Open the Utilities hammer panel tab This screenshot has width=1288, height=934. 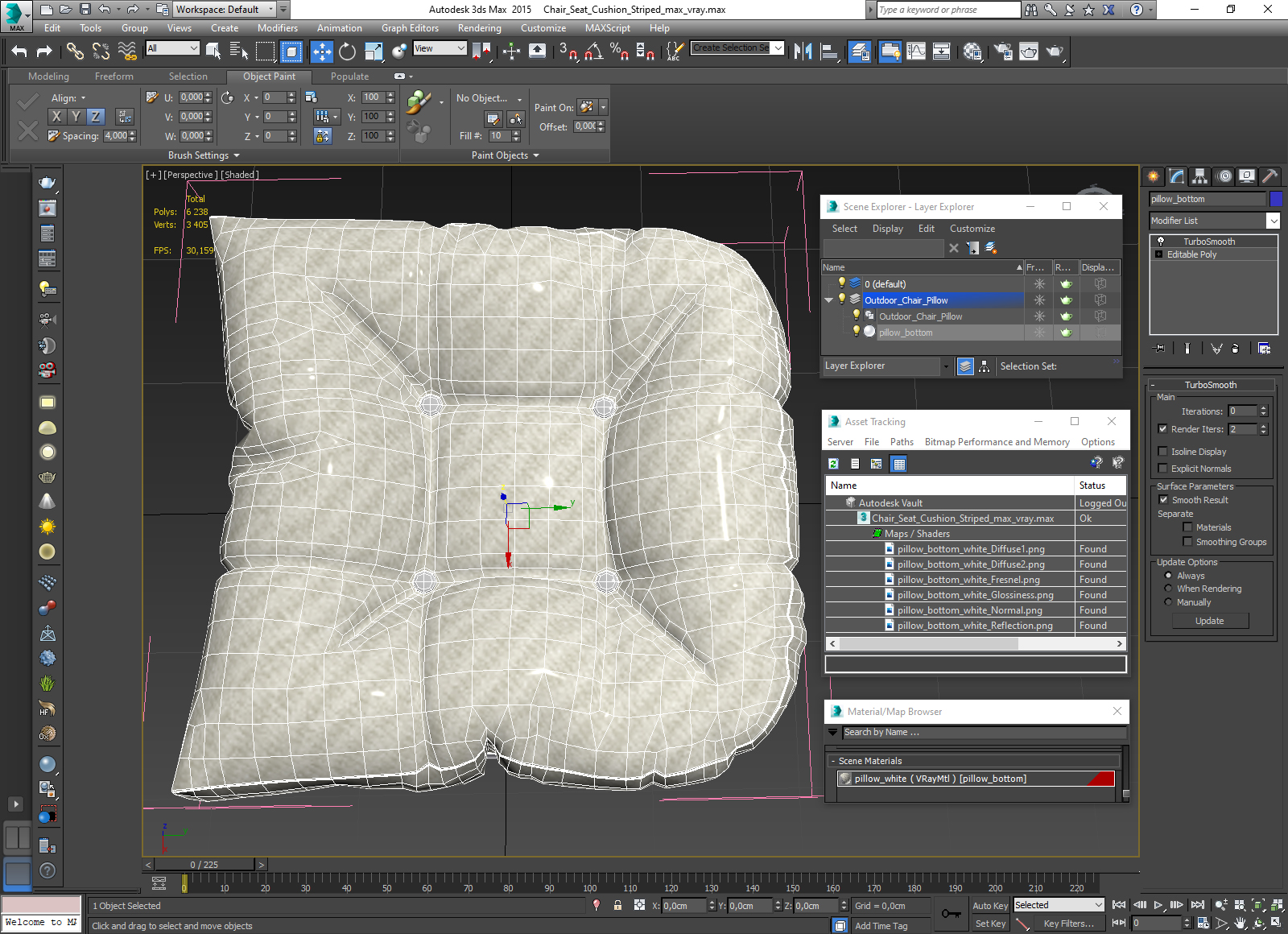1269,176
